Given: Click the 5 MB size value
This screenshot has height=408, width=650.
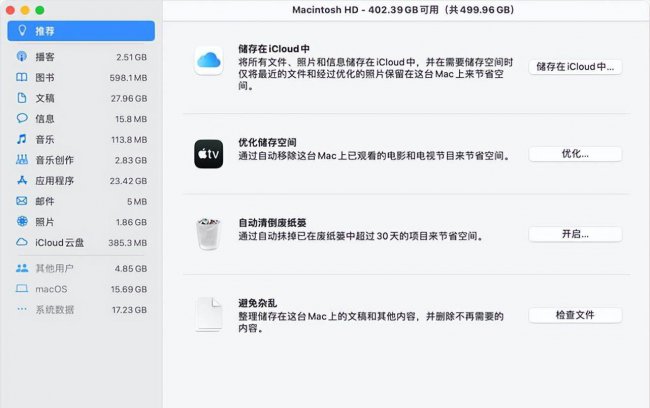Looking at the screenshot, I should [x=137, y=202].
